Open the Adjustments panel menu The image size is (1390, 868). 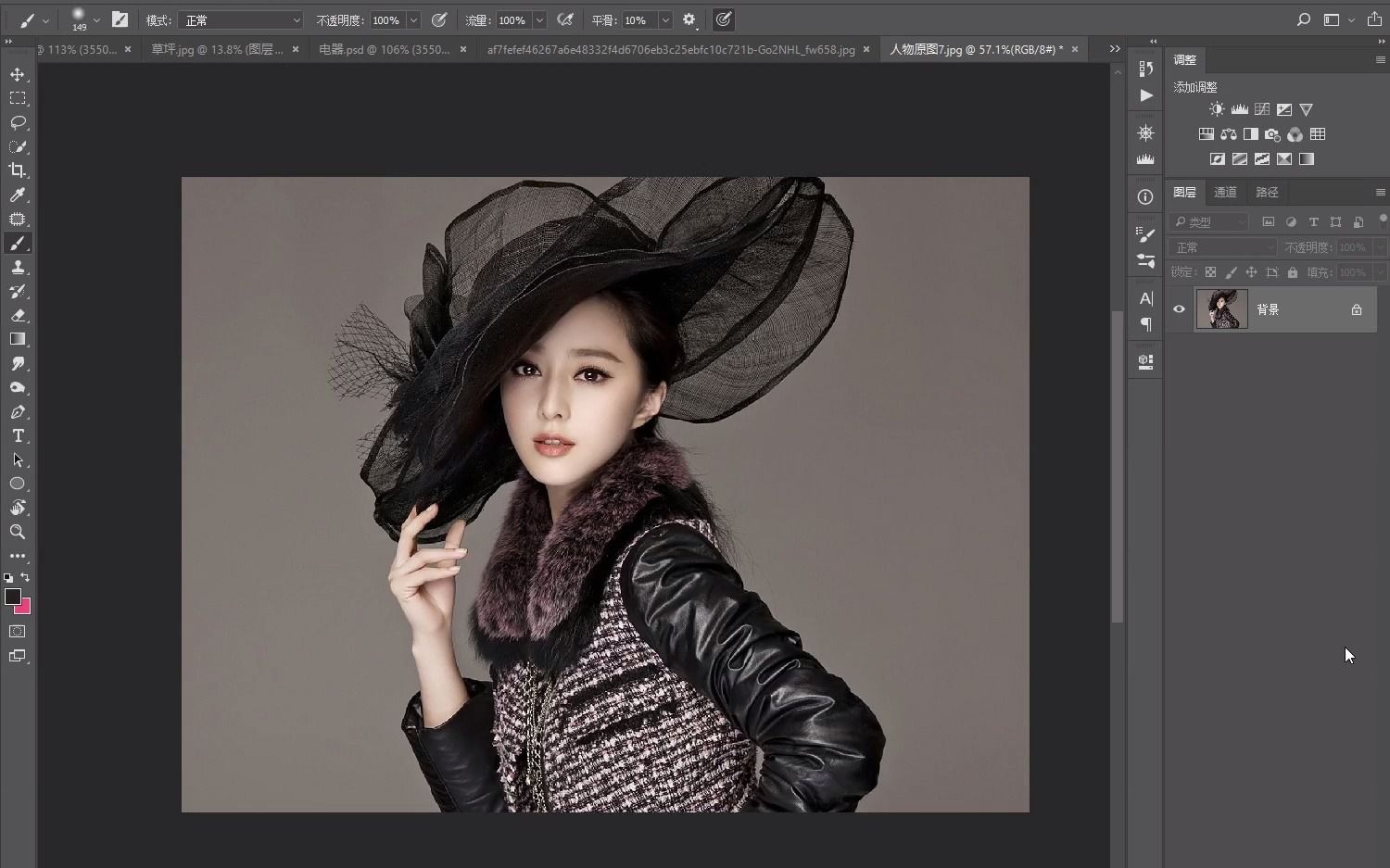tap(1380, 59)
